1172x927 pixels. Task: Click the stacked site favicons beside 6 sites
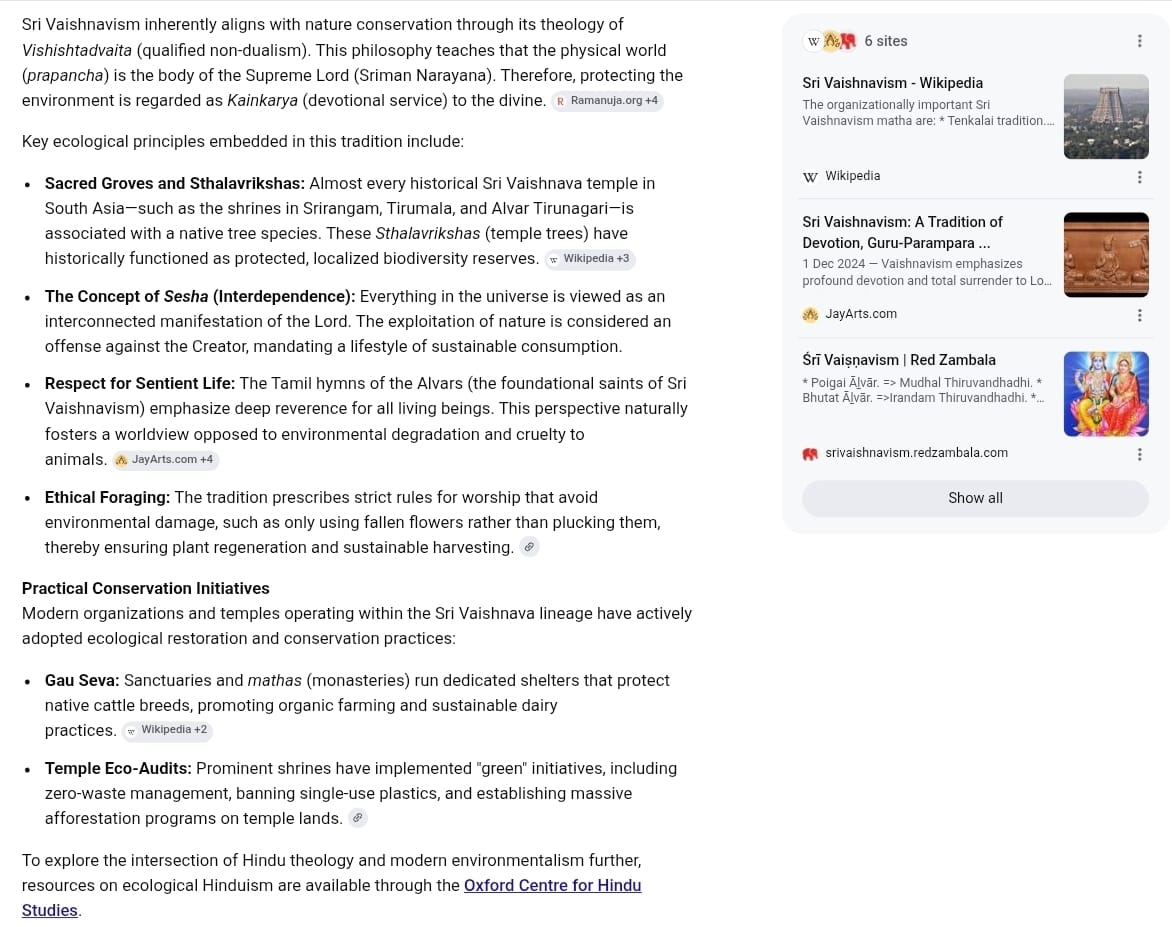click(830, 41)
